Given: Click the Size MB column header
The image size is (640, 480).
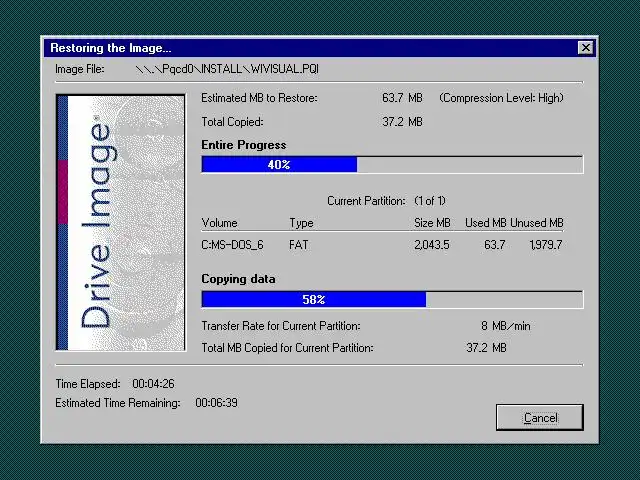Looking at the screenshot, I should click(432, 223).
